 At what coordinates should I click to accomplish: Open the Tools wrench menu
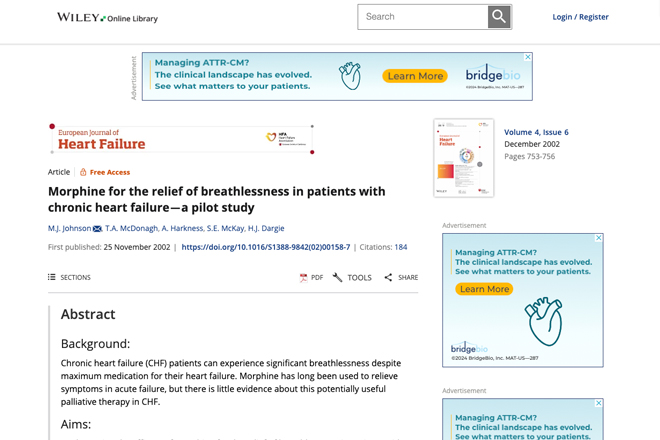(x=337, y=277)
